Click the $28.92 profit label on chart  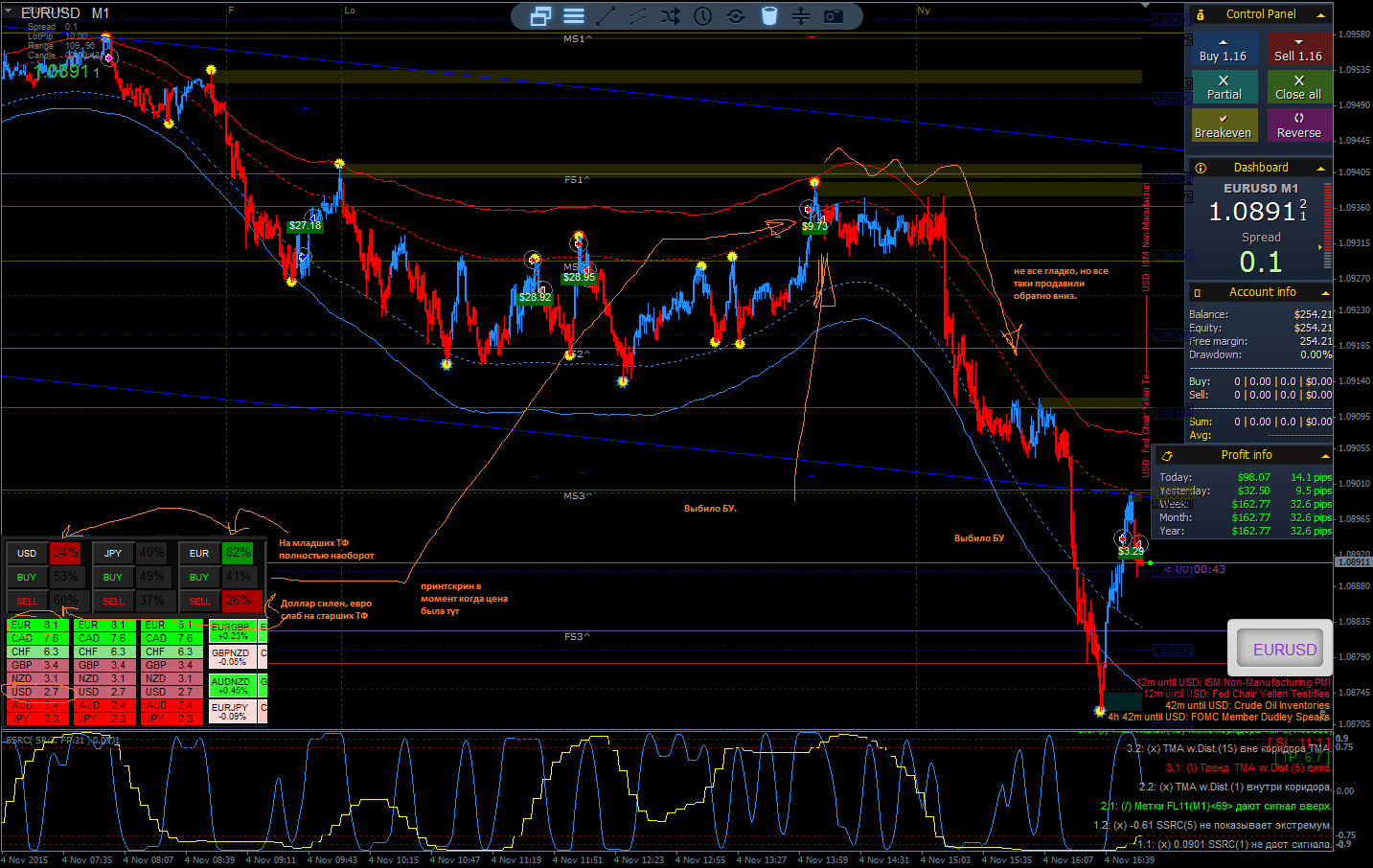(x=536, y=297)
